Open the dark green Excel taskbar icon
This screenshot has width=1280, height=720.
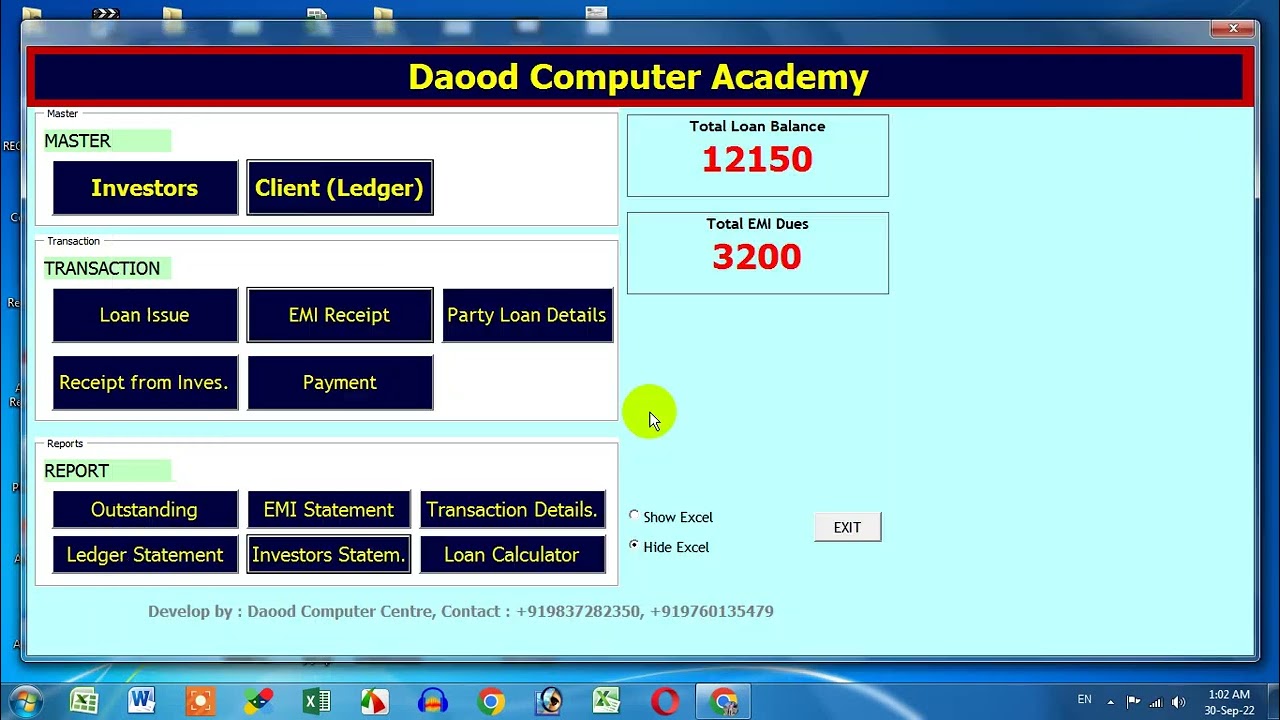(316, 701)
